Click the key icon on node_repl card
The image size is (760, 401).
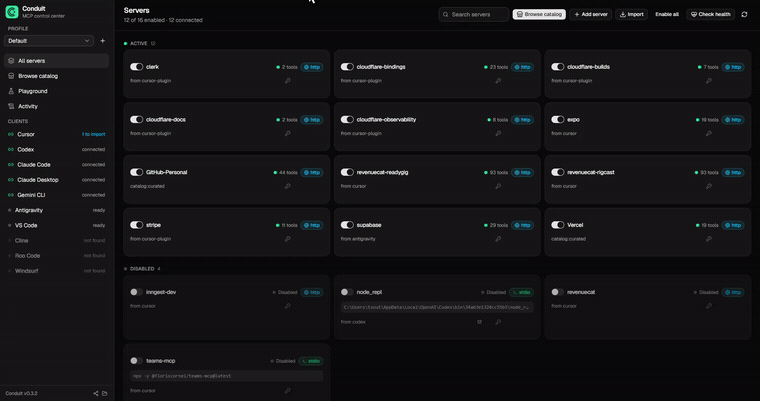(498, 322)
